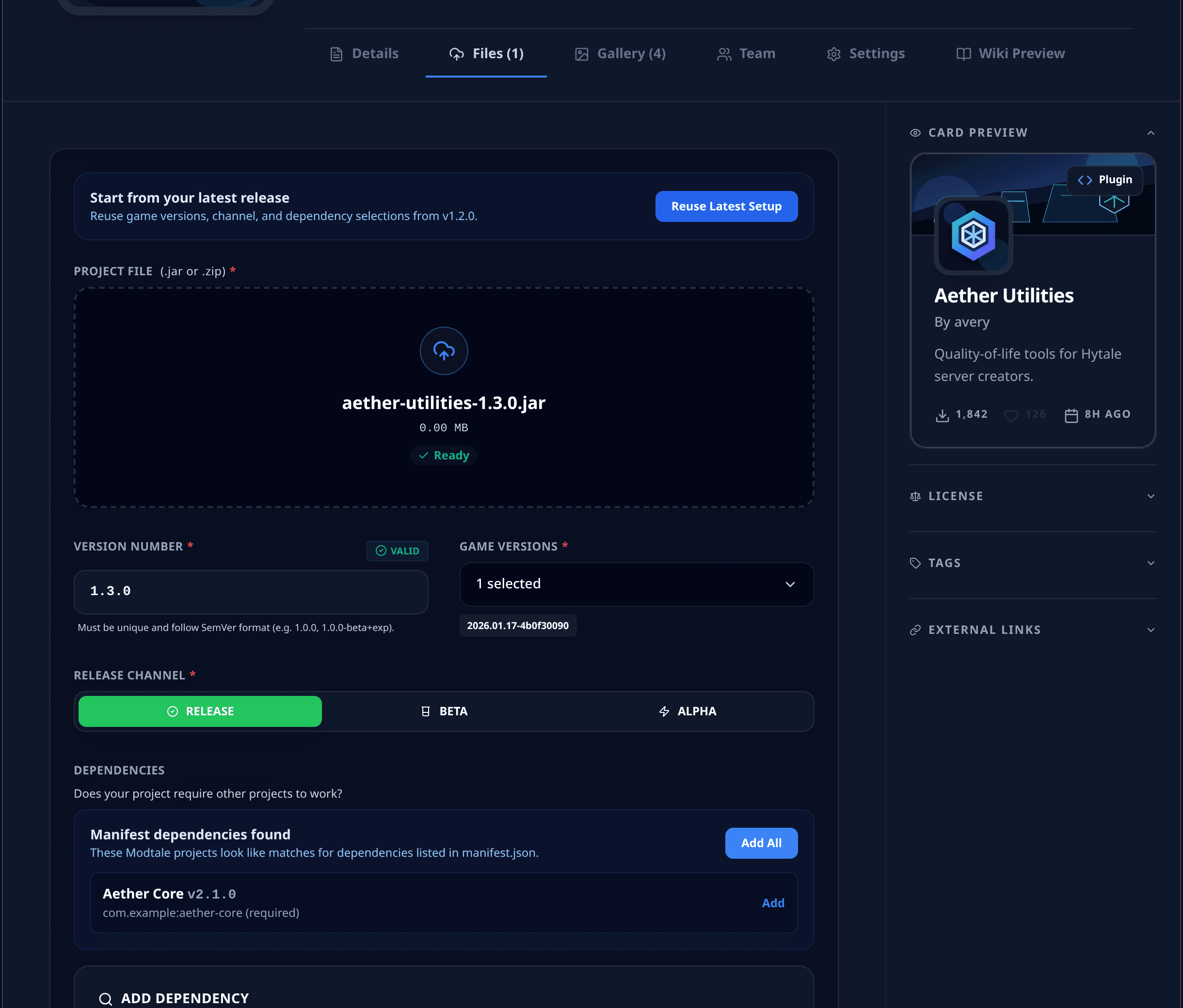Click the Plugin code brackets icon
The width and height of the screenshot is (1183, 1008).
point(1085,180)
